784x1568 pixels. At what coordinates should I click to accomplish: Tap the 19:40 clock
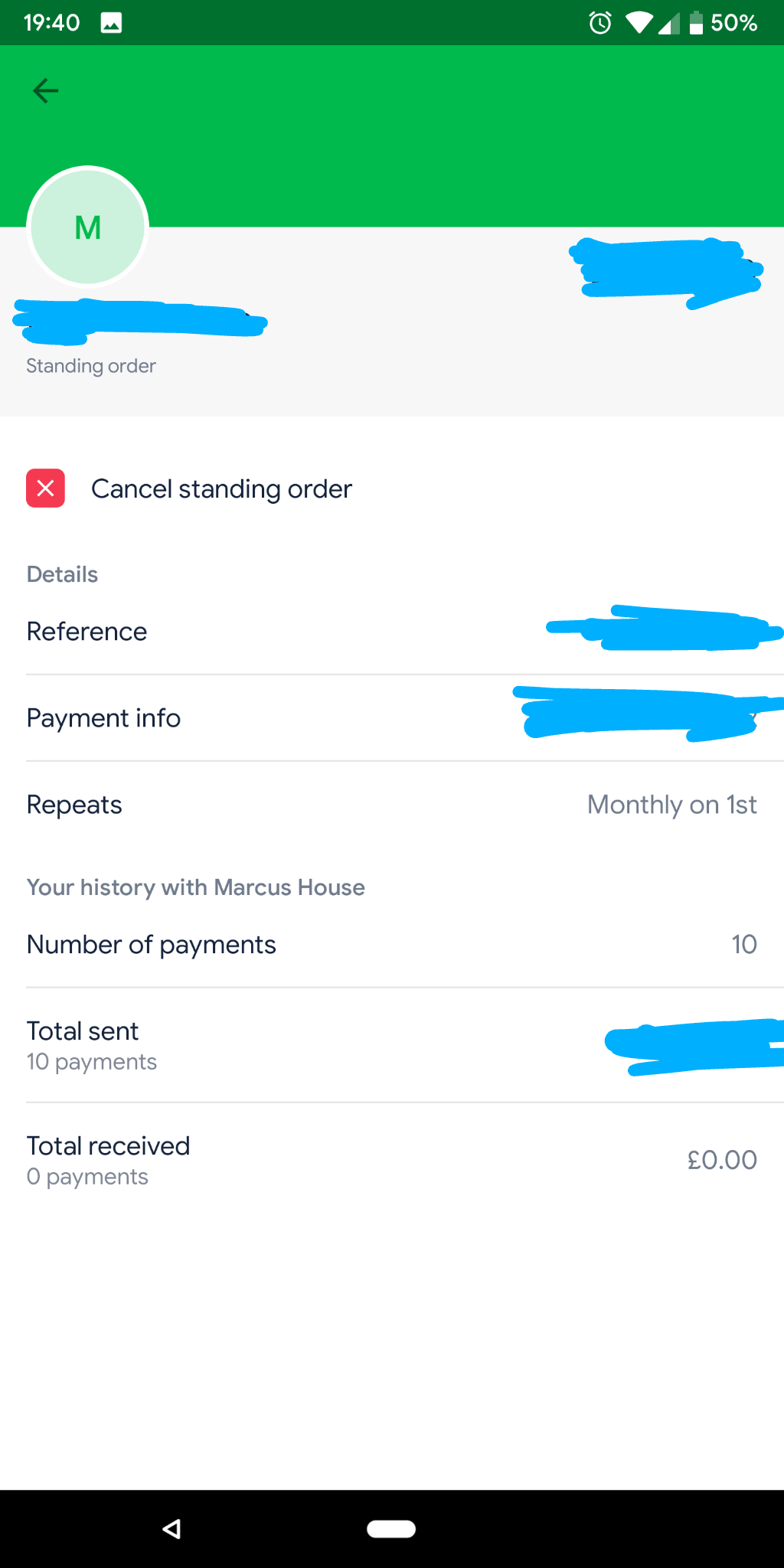[x=51, y=23]
